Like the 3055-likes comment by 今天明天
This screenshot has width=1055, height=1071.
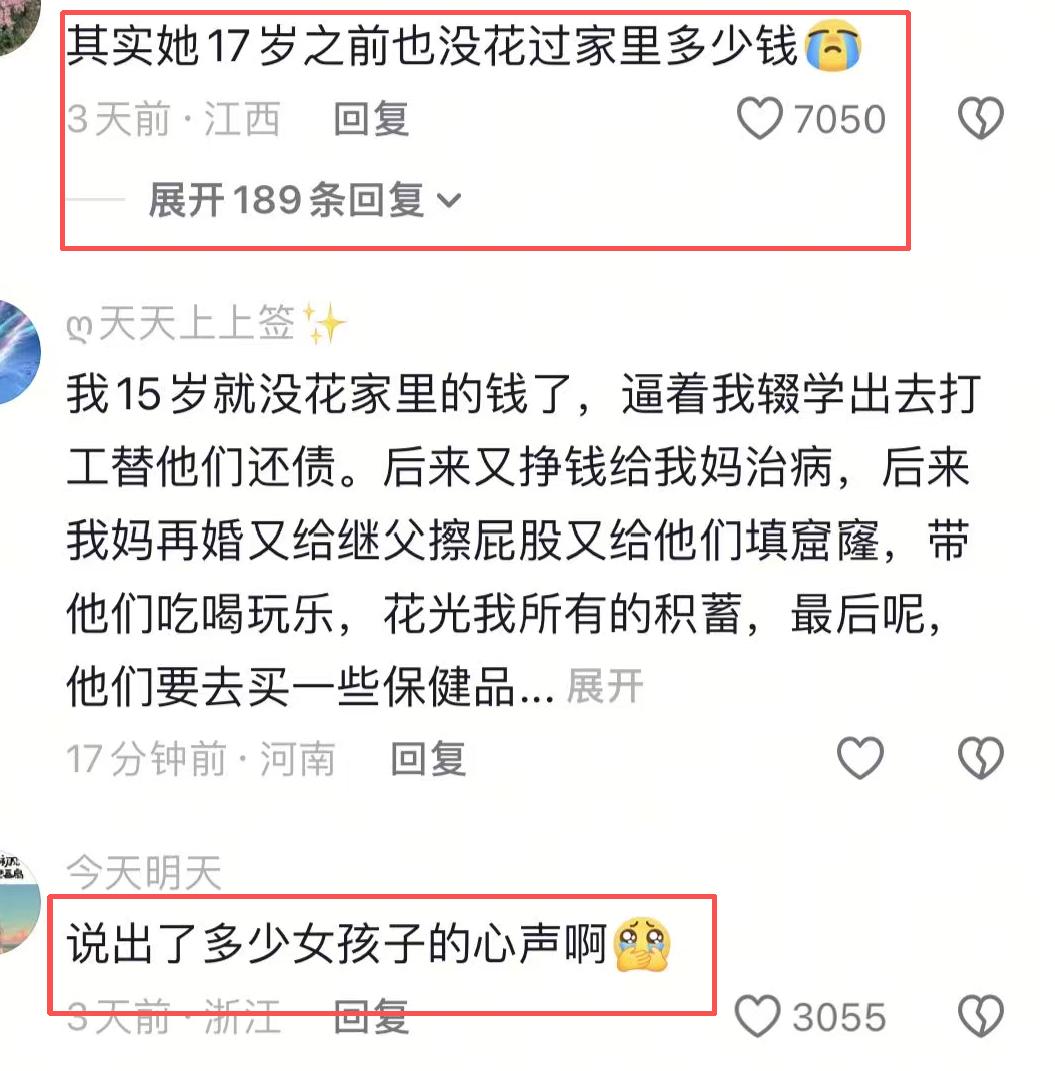(x=758, y=1016)
